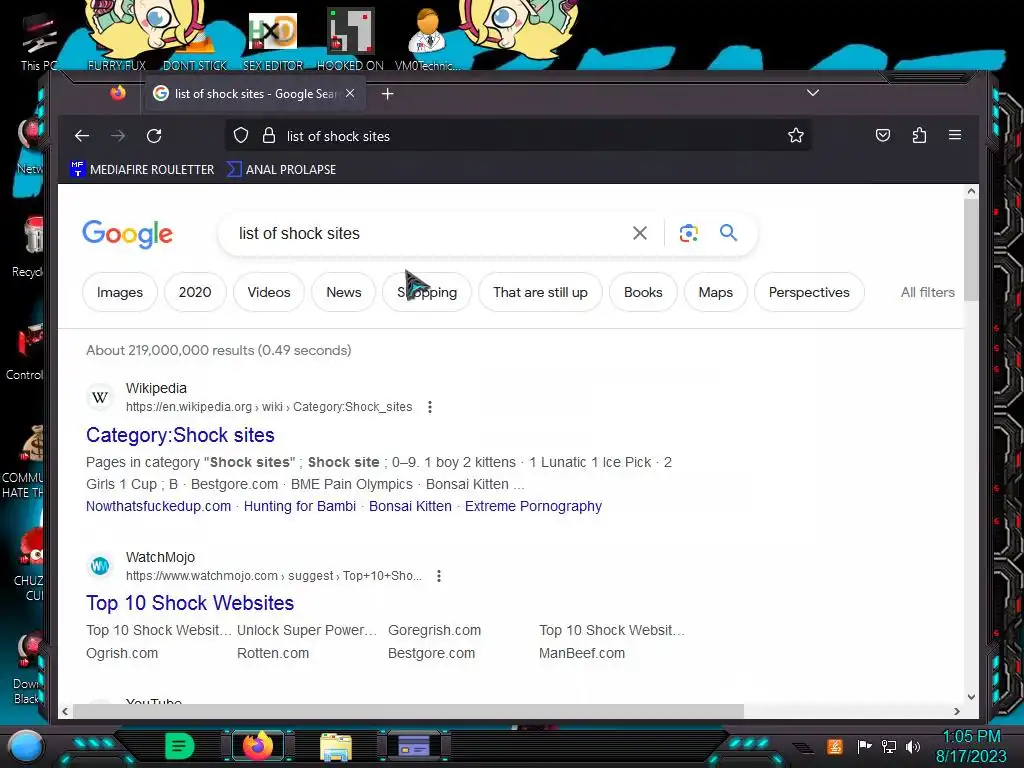Switch to Firefox on taskbar
This screenshot has width=1024, height=768.
(x=257, y=746)
